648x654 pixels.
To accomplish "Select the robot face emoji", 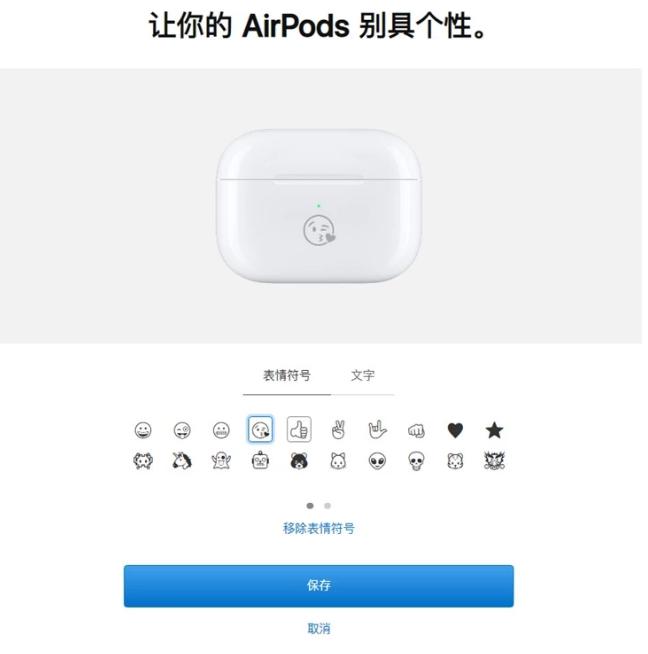I will (260, 460).
